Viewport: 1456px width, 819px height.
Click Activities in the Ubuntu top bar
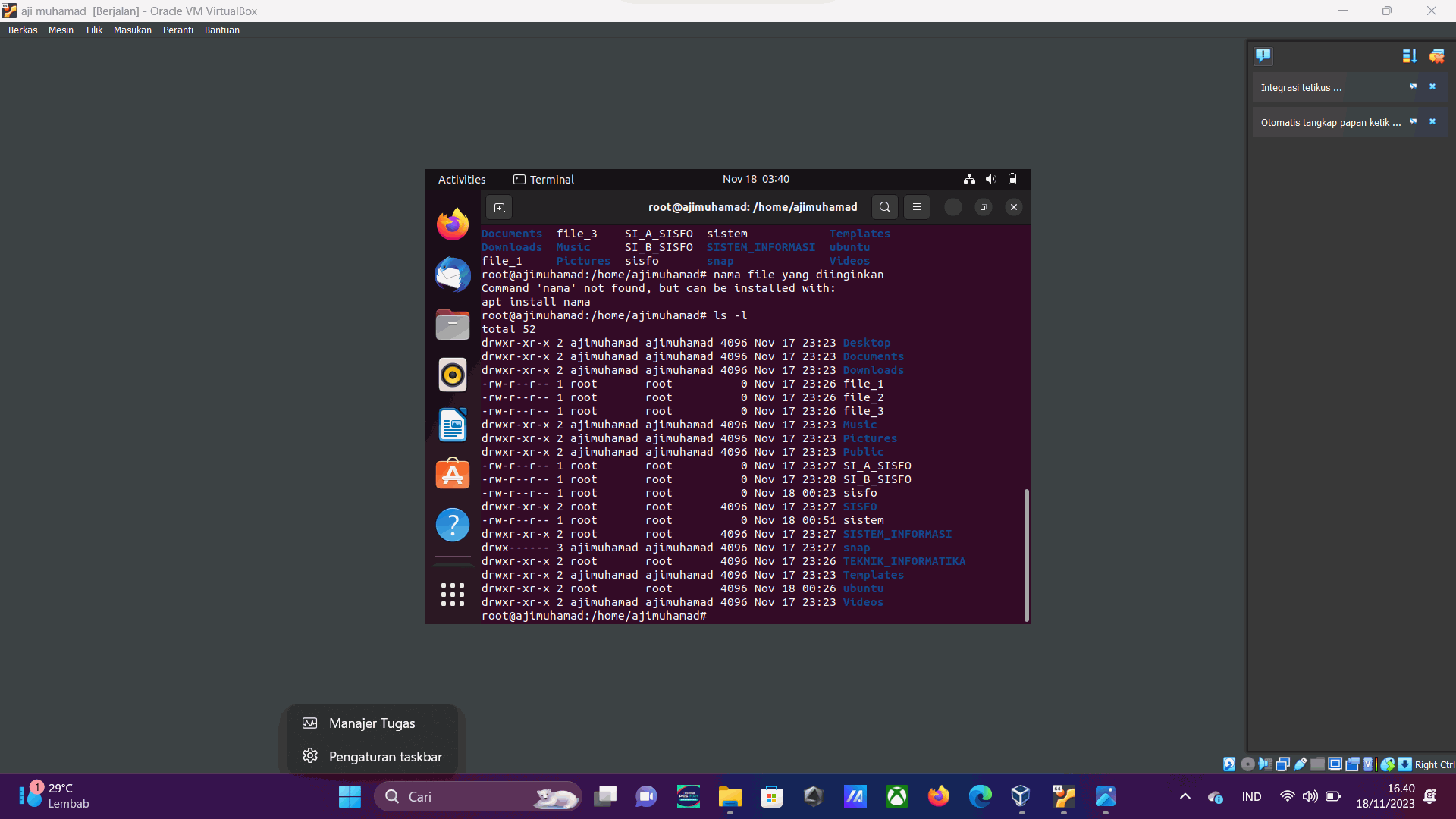[x=462, y=179]
